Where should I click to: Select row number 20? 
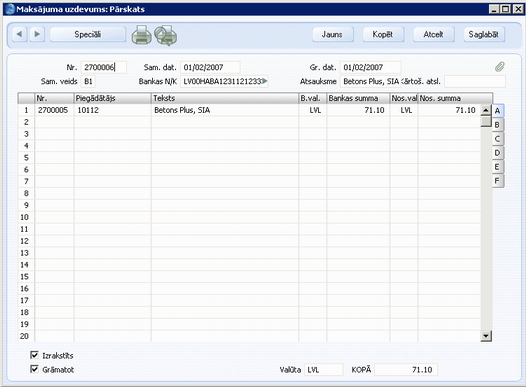tap(26, 336)
